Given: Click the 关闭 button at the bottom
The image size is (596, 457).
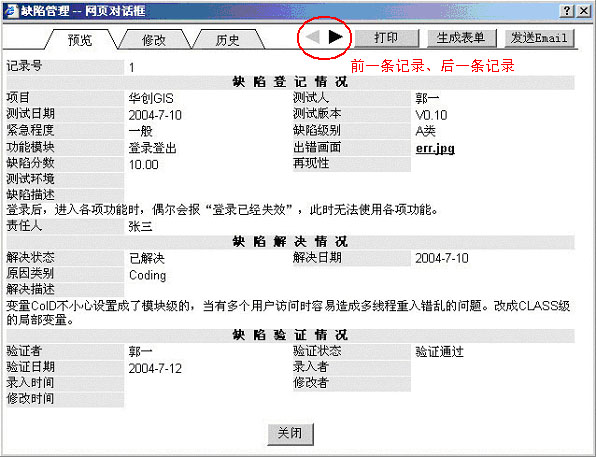Looking at the screenshot, I should [x=290, y=434].
